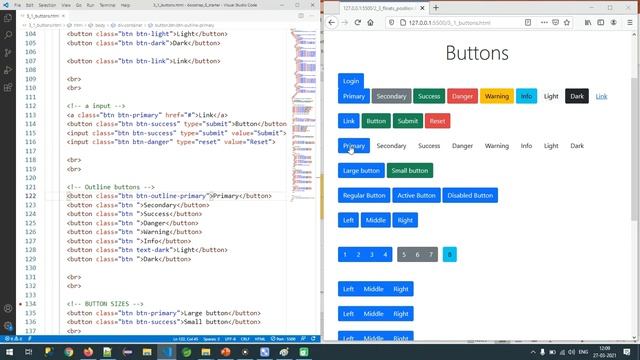The height and width of the screenshot is (360, 640).
Task: Open the Source Control view
Action: pos(8,53)
